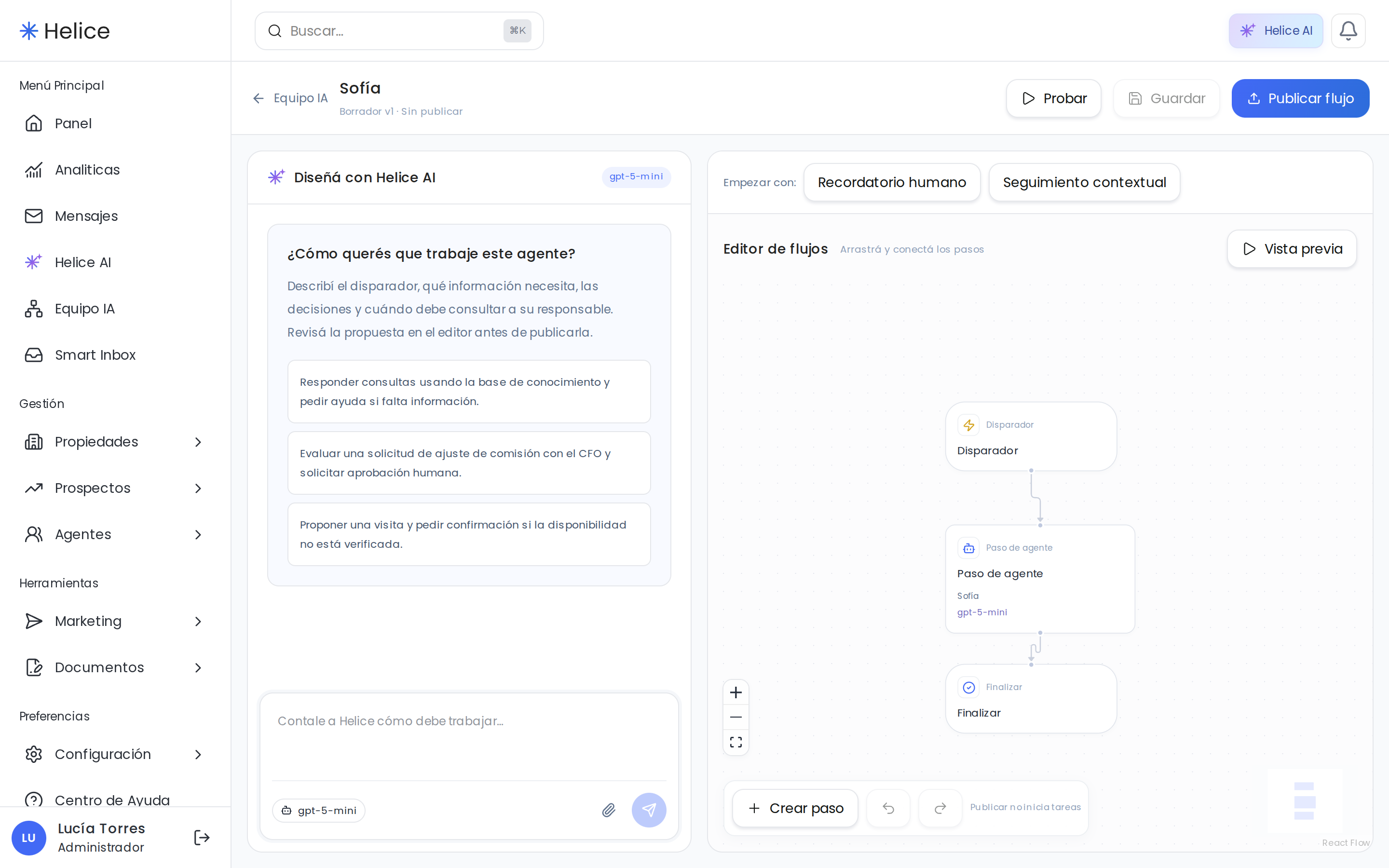Zoom out the flow canvas
Image resolution: width=1389 pixels, height=868 pixels.
(736, 717)
